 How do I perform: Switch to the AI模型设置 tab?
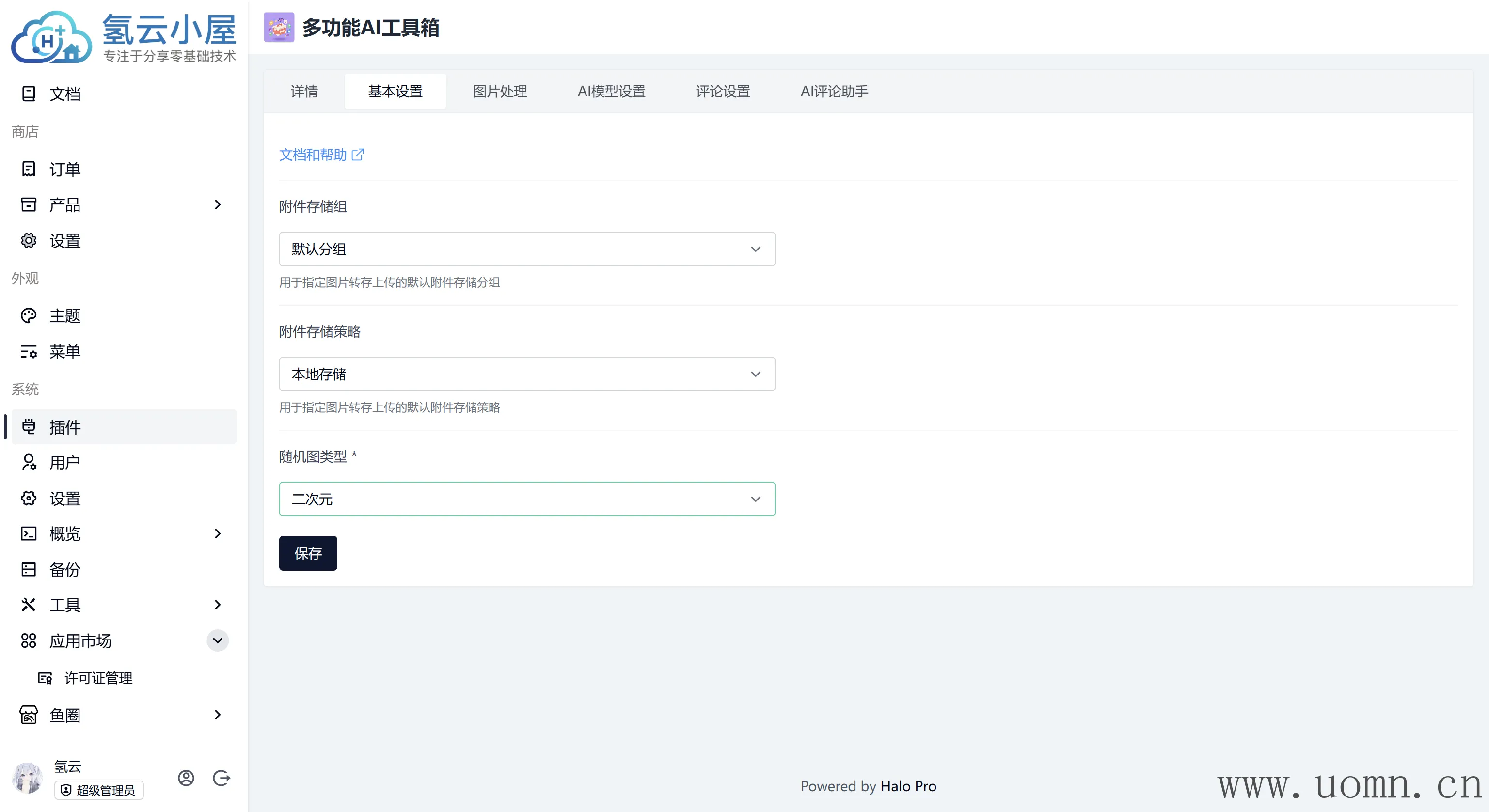(611, 91)
